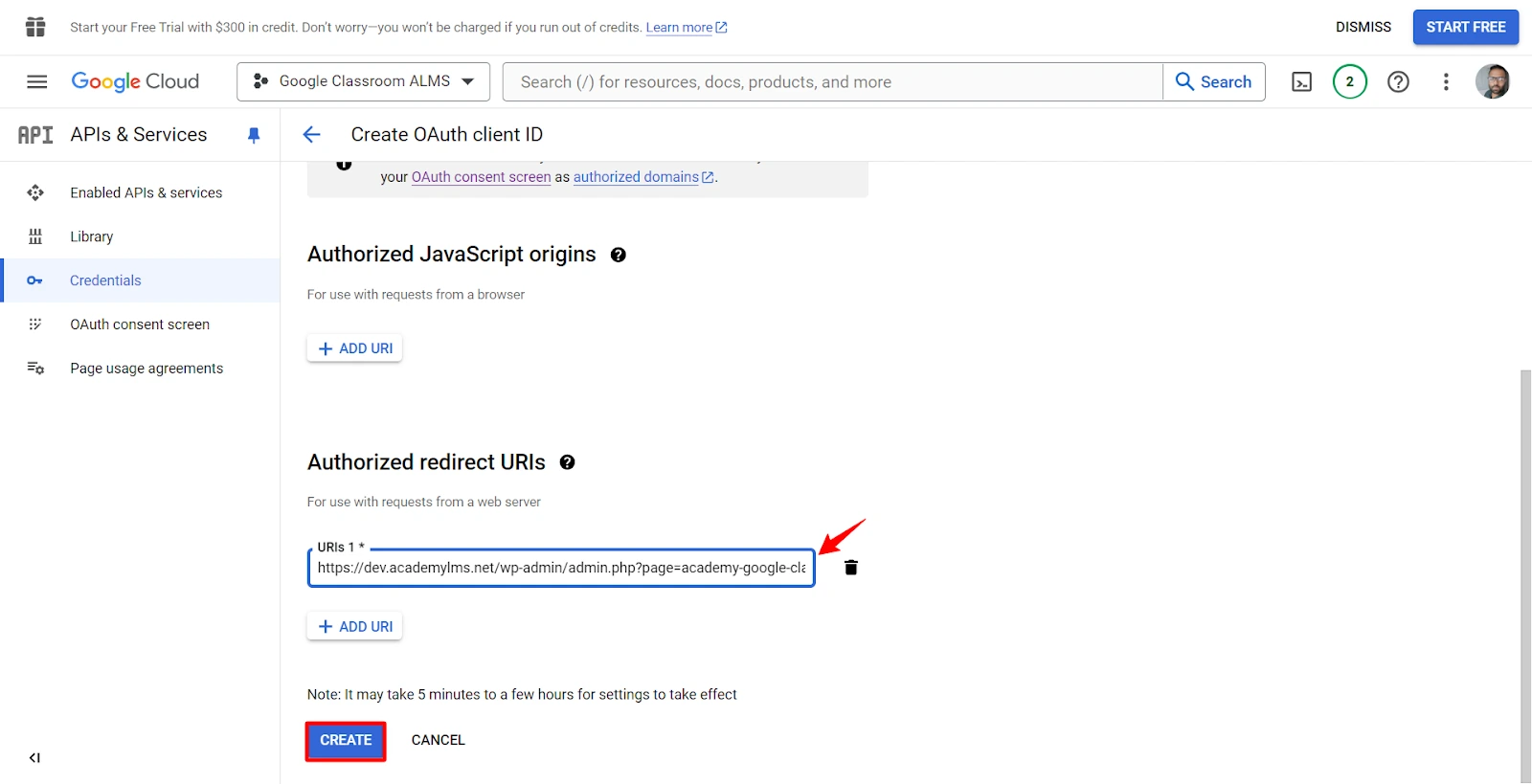Screen dimensions: 1532x784
Task: Go back using the left arrow
Action: [x=311, y=135]
